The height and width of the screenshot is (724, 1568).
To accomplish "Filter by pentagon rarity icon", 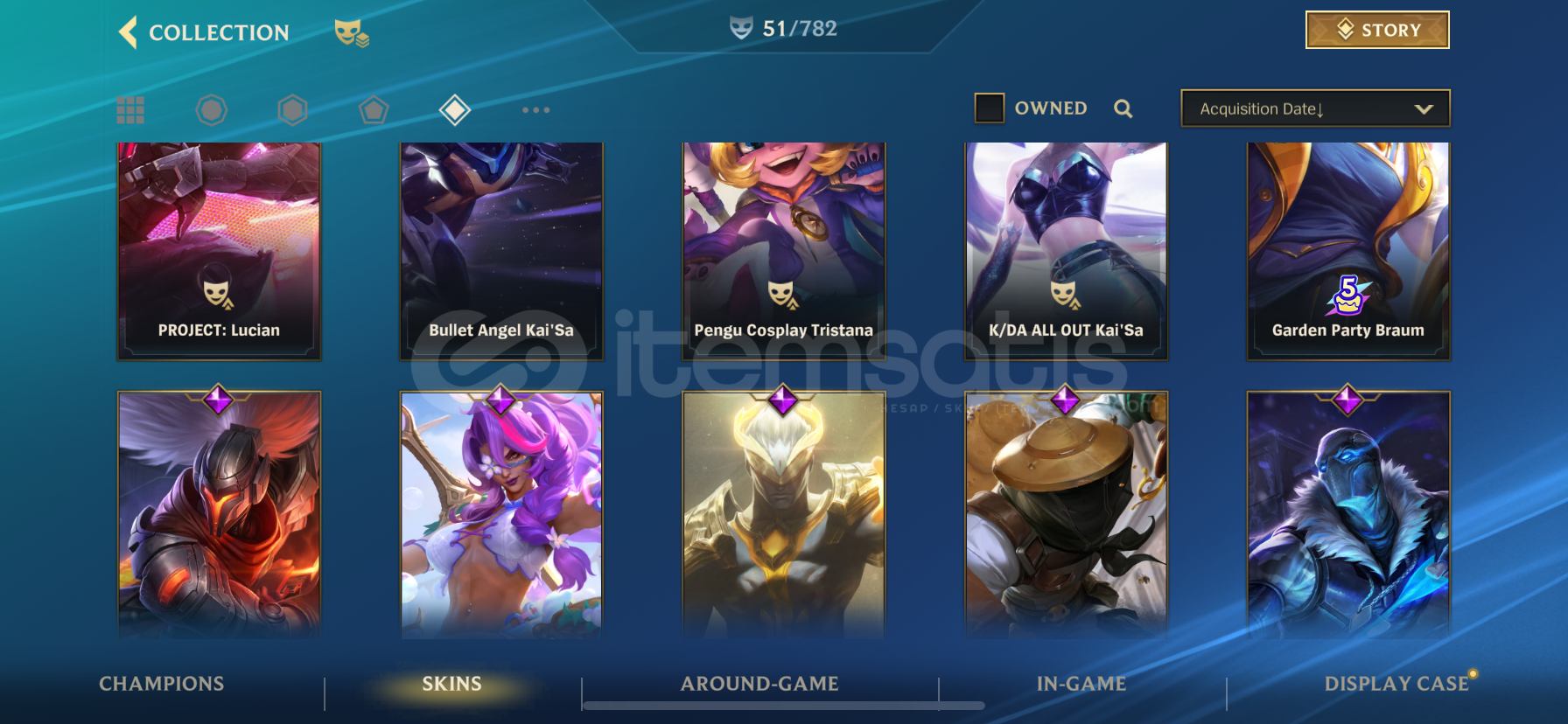I will 374,110.
